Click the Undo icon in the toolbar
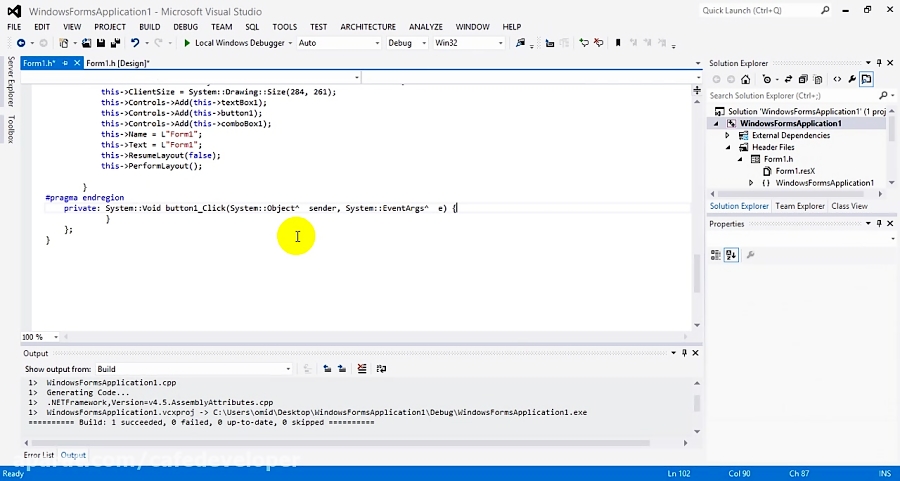 click(x=134, y=43)
